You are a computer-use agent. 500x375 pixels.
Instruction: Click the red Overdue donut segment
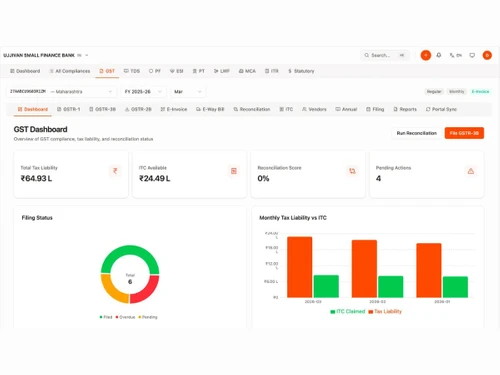click(148, 292)
